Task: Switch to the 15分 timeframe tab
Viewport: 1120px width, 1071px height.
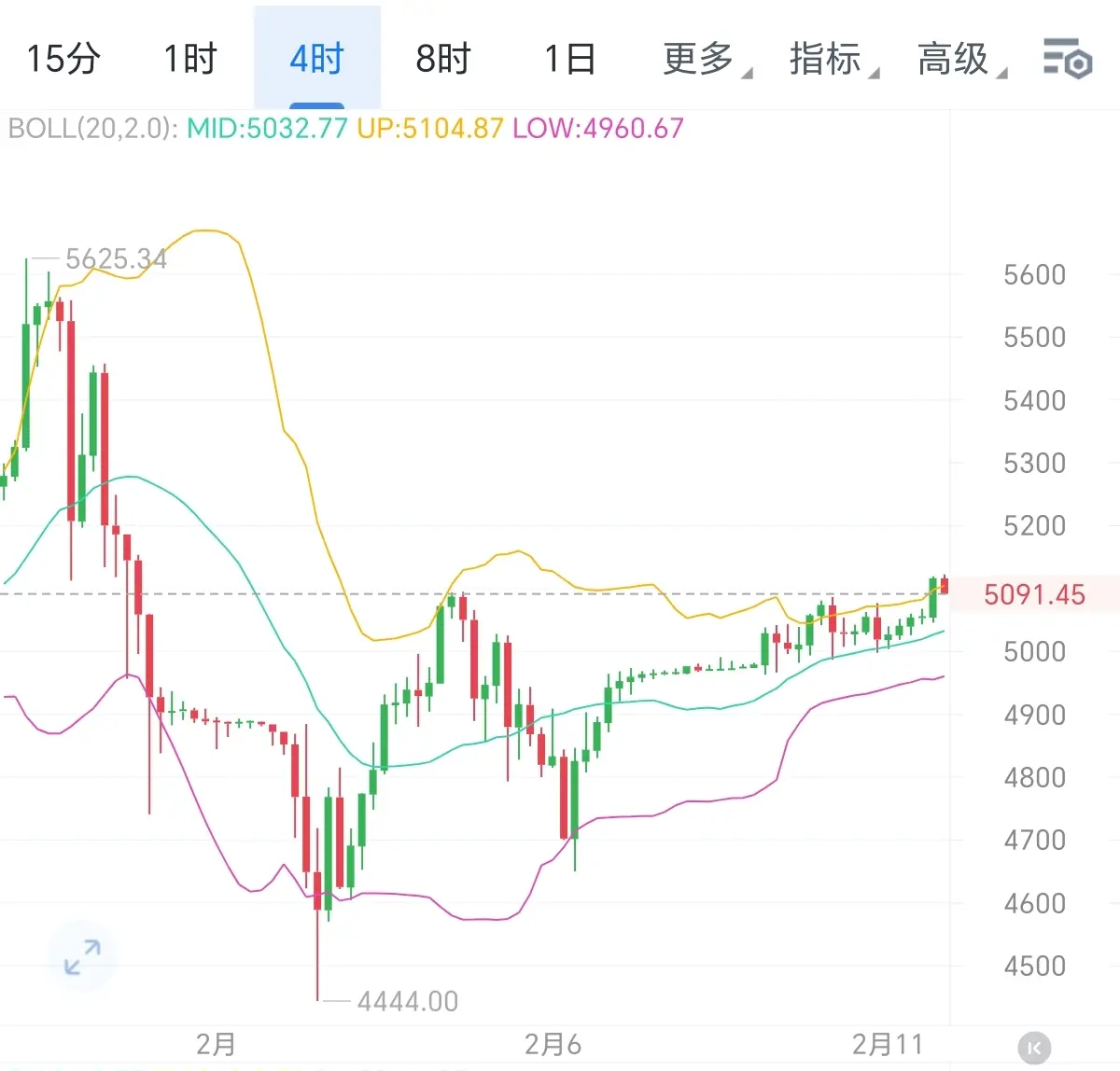Action: pyautogui.click(x=63, y=59)
